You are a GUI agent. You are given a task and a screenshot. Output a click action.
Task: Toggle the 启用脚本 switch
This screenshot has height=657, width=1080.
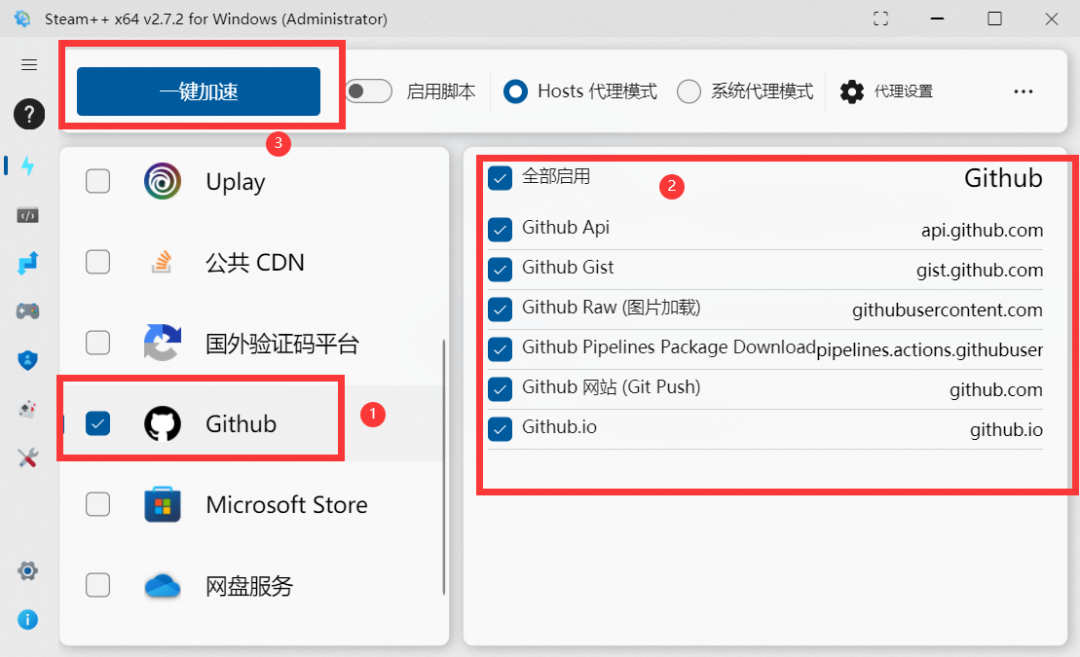tap(368, 92)
